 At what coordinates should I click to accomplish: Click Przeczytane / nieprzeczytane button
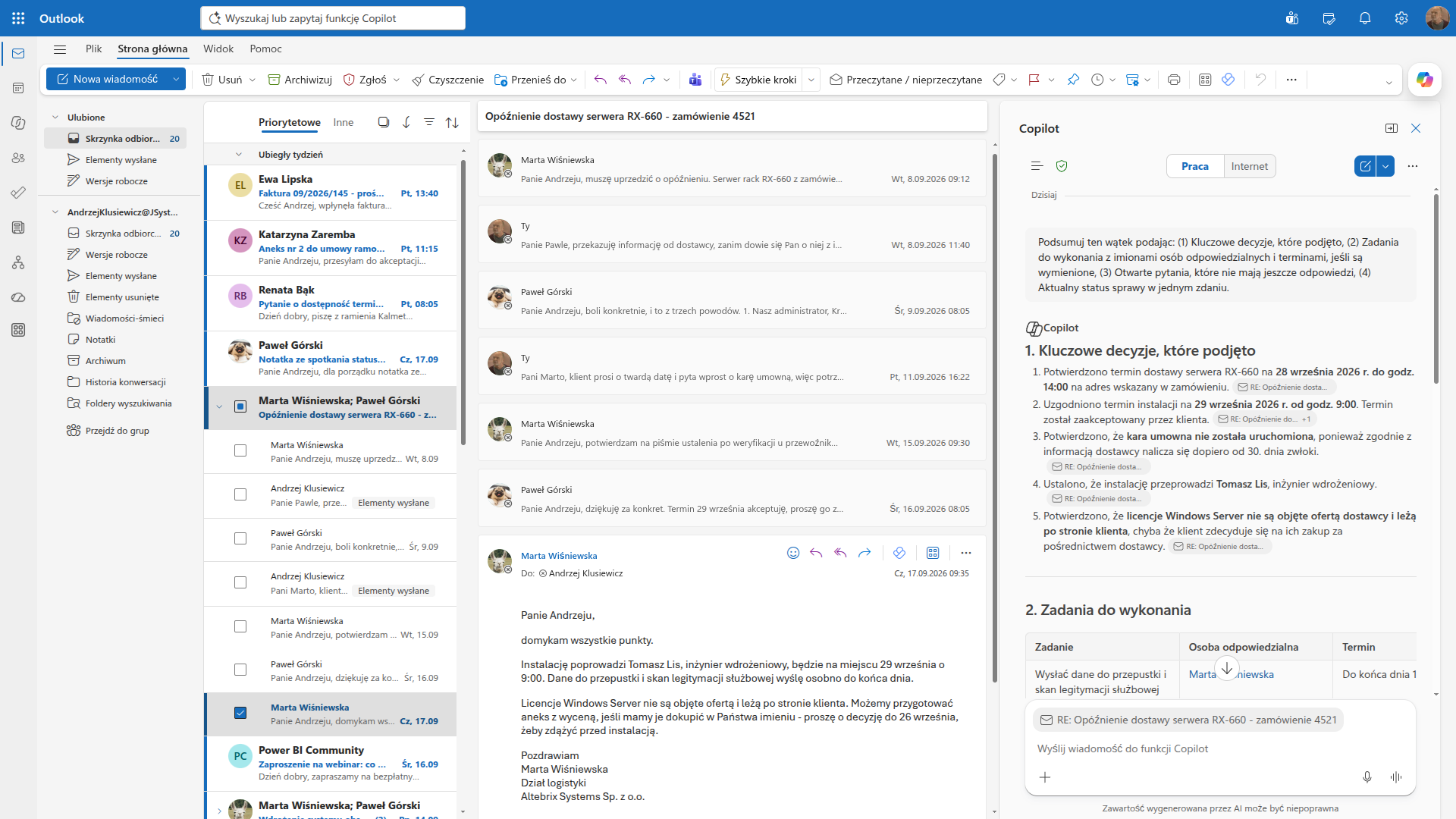906,80
